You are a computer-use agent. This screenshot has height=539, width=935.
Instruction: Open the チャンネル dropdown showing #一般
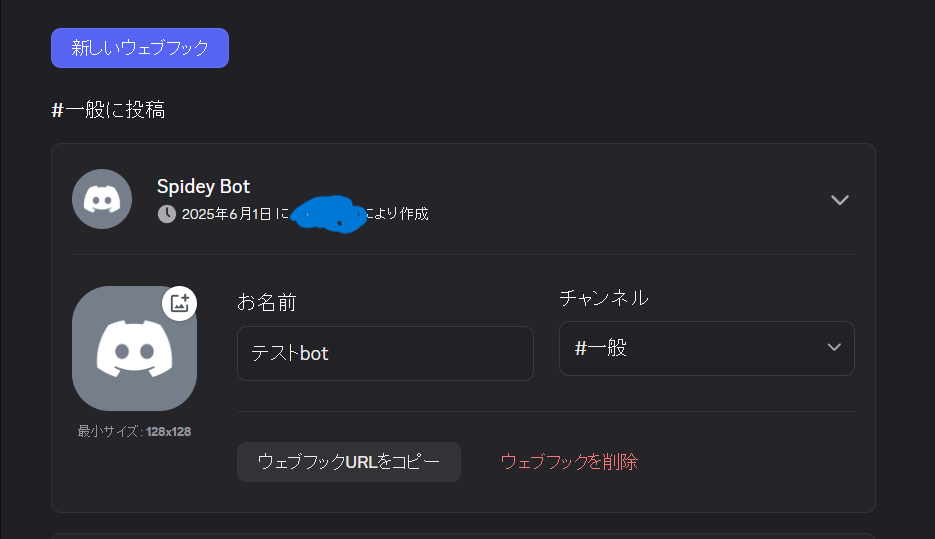tap(707, 348)
